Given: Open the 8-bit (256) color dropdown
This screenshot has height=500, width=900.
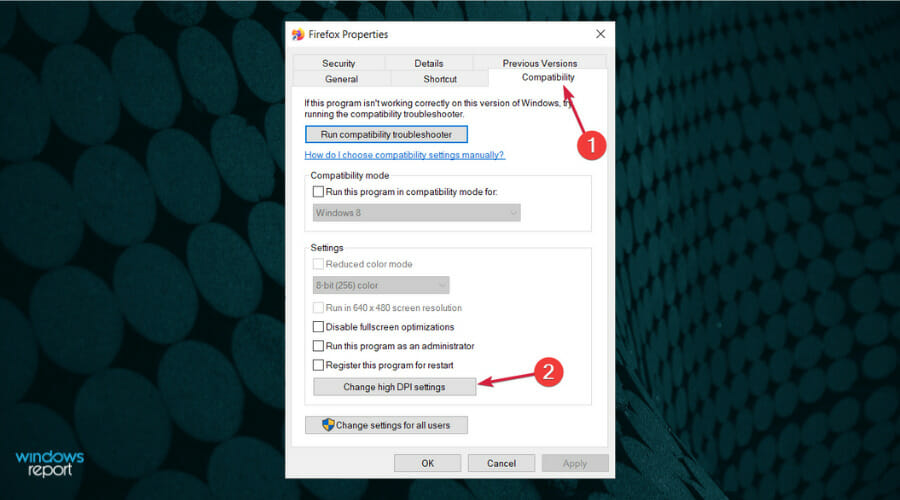Looking at the screenshot, I should [381, 285].
